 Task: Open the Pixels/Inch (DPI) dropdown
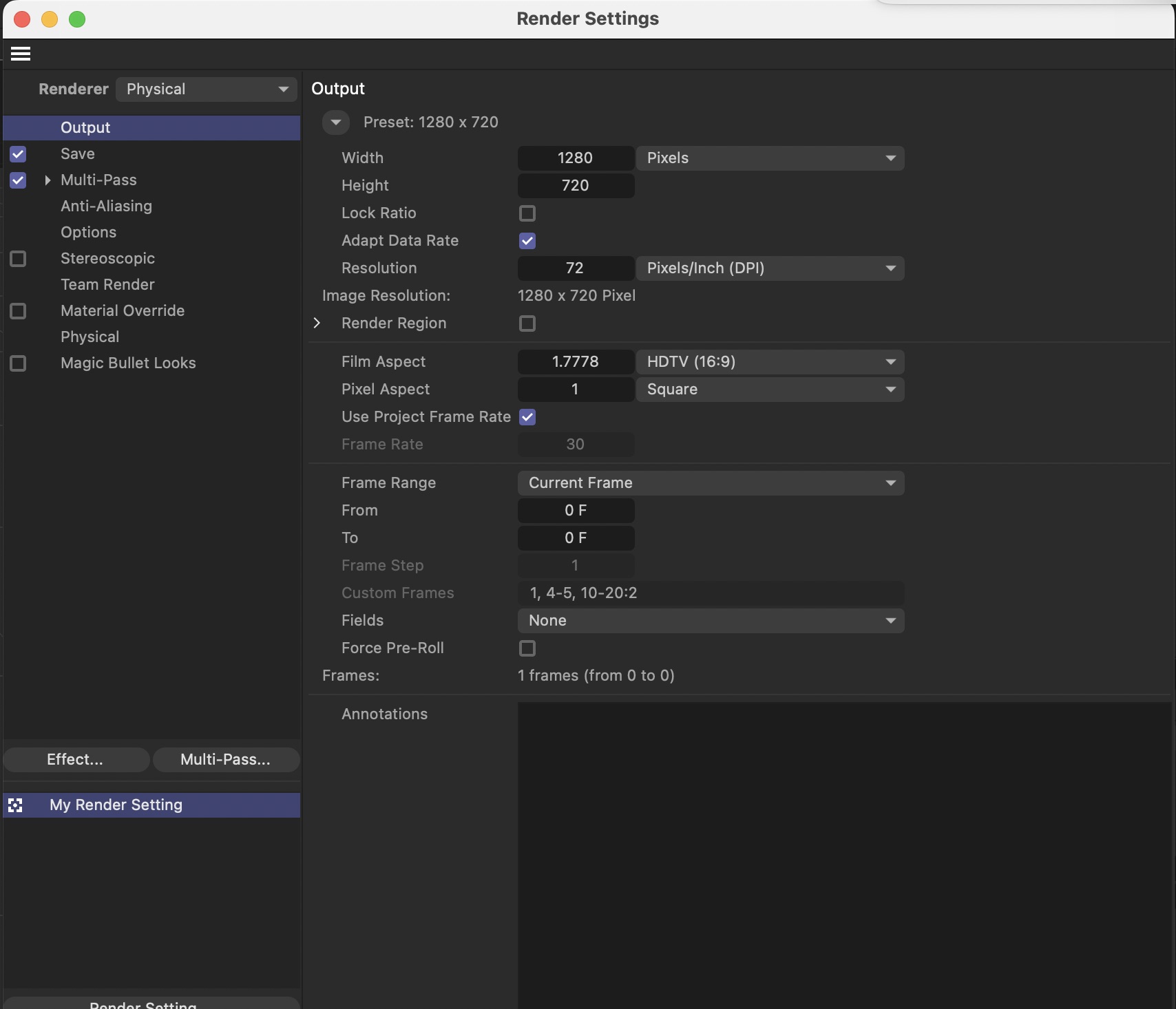point(770,268)
